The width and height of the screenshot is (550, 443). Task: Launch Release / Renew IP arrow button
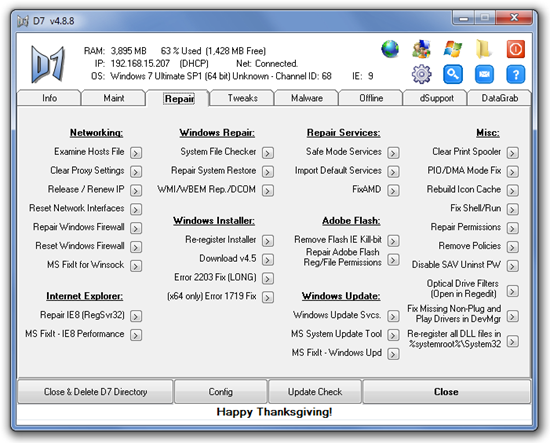pyautogui.click(x=136, y=190)
